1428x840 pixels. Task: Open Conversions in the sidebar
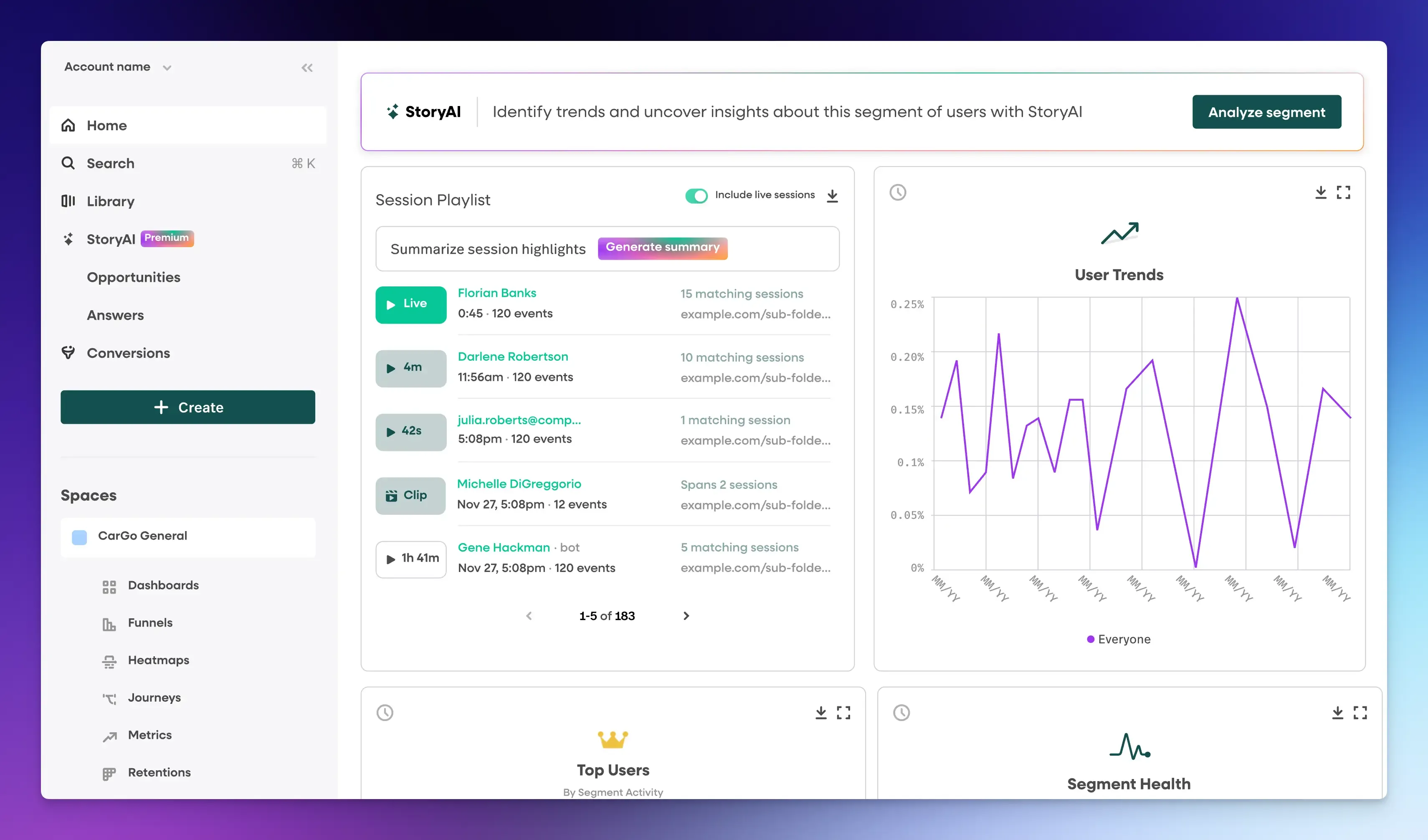click(x=128, y=353)
